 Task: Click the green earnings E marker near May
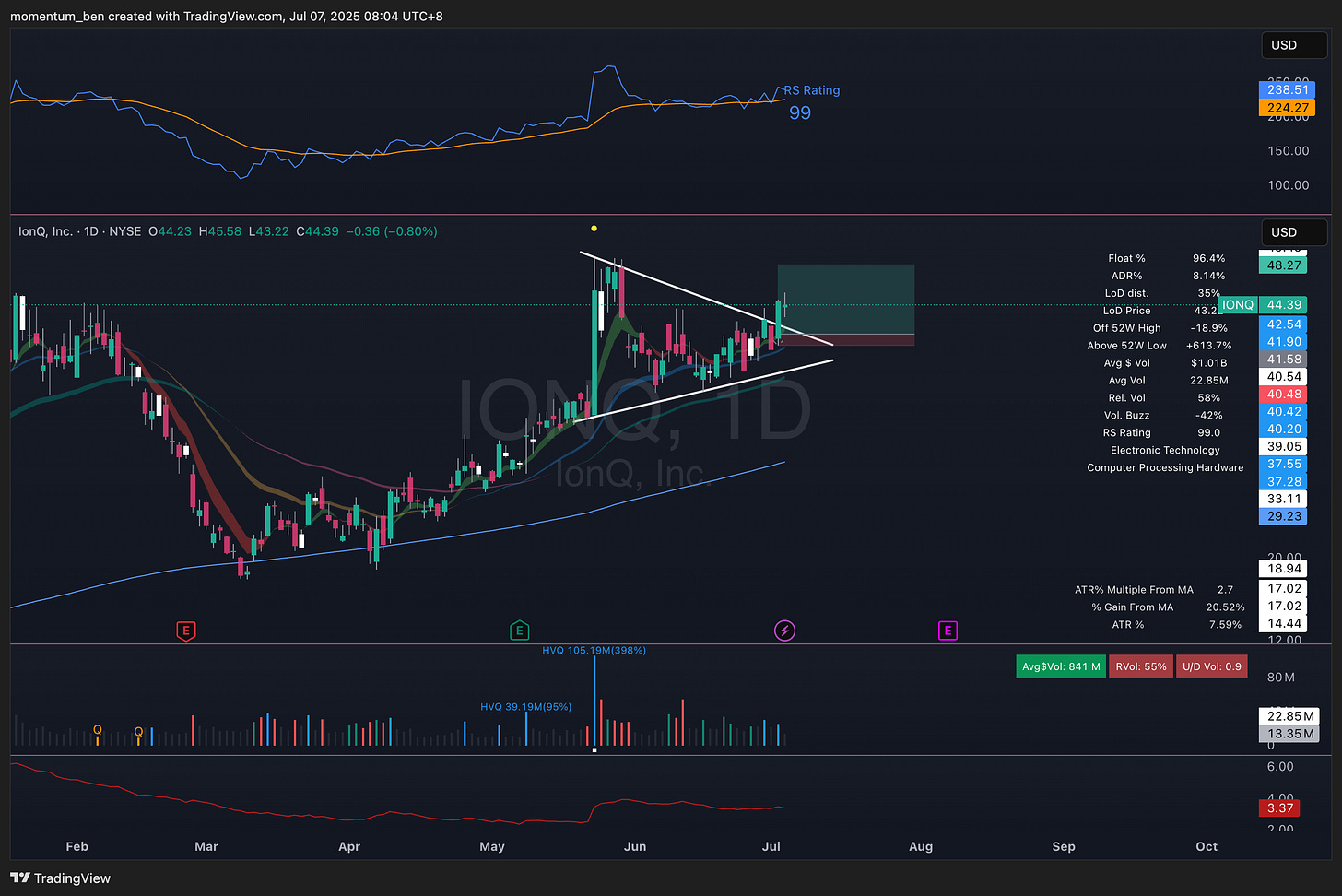(x=519, y=631)
